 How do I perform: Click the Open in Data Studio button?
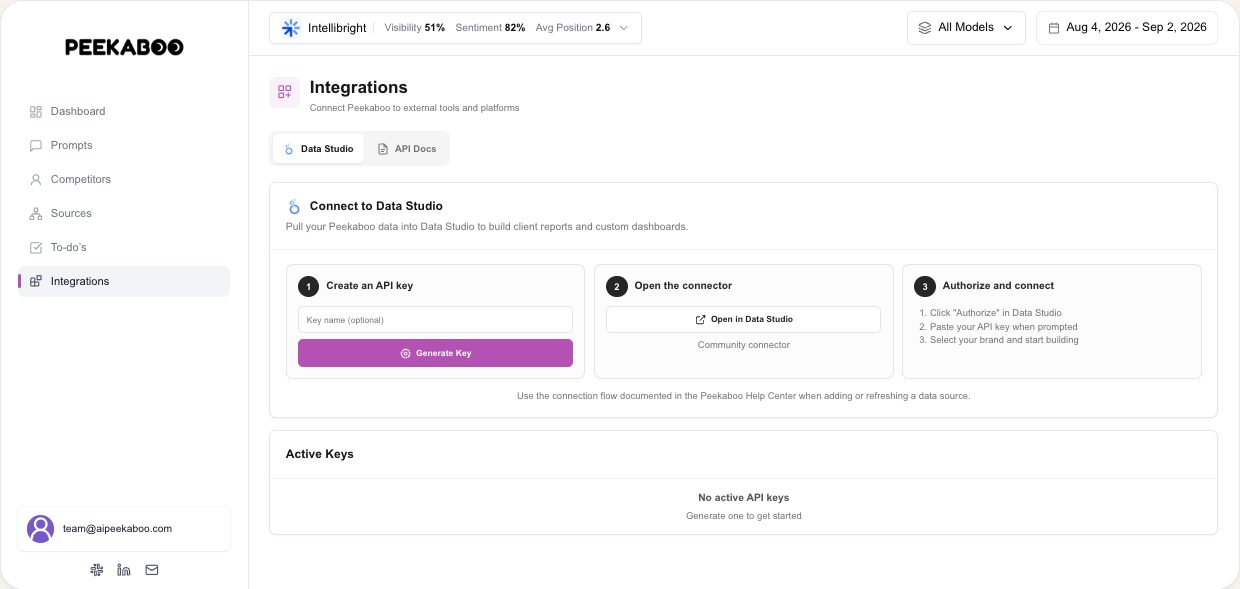(743, 319)
